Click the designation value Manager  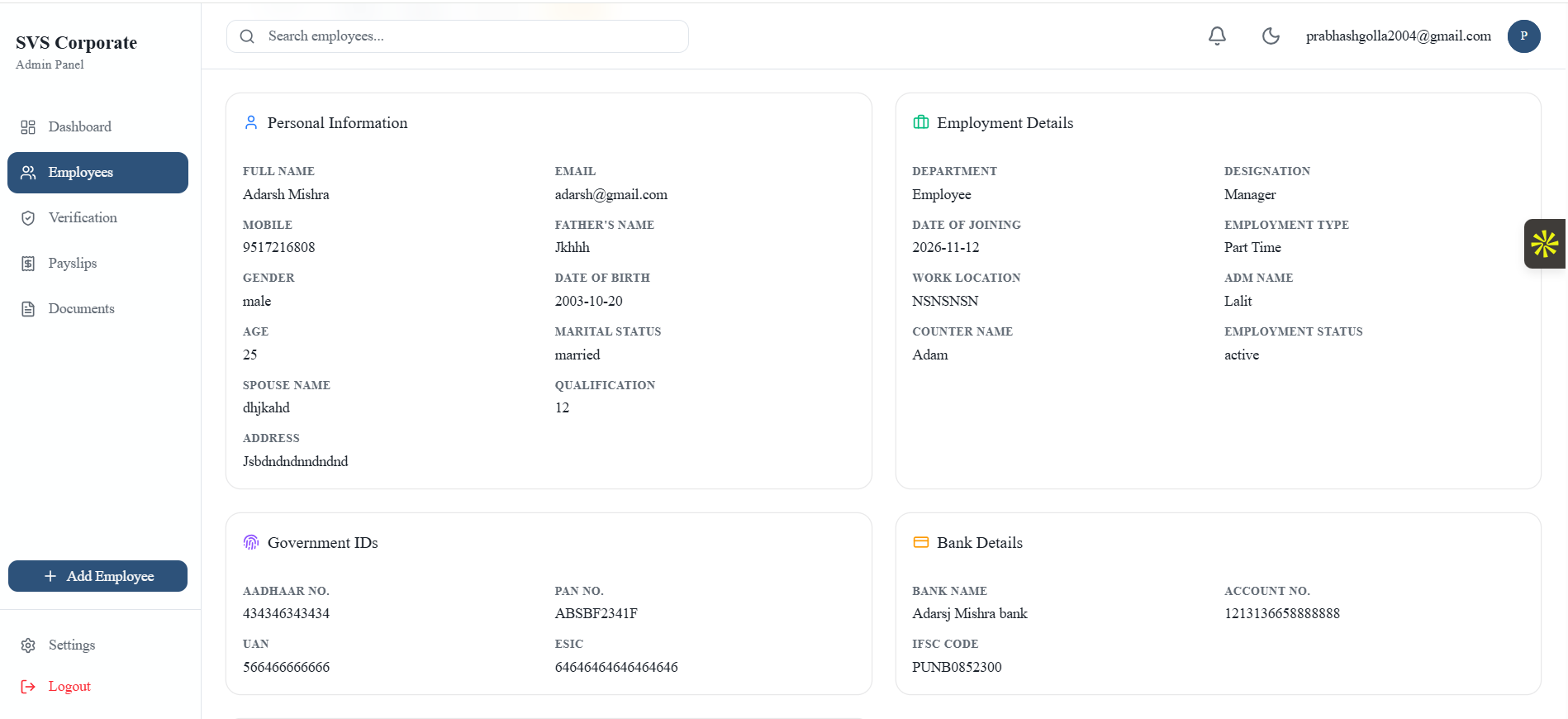tap(1250, 195)
